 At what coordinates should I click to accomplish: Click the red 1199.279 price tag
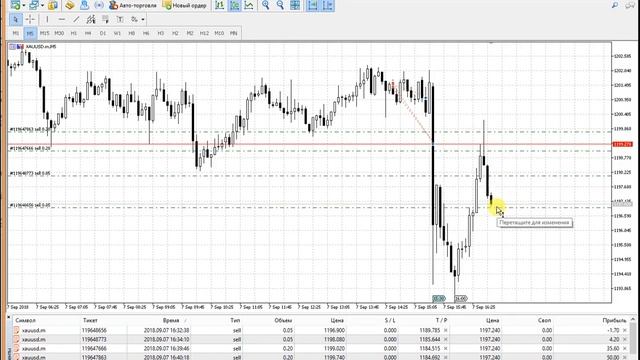(x=622, y=144)
